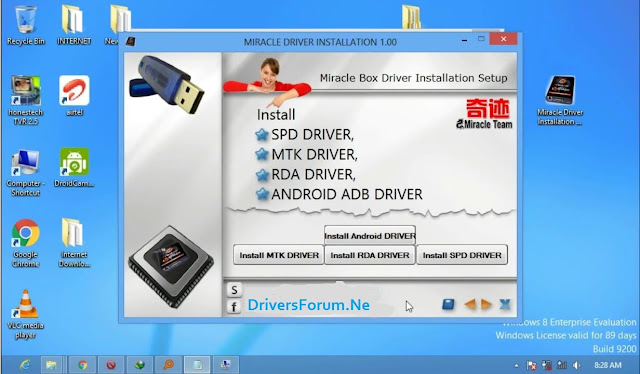Click the network tray icon with red X

pos(547,365)
